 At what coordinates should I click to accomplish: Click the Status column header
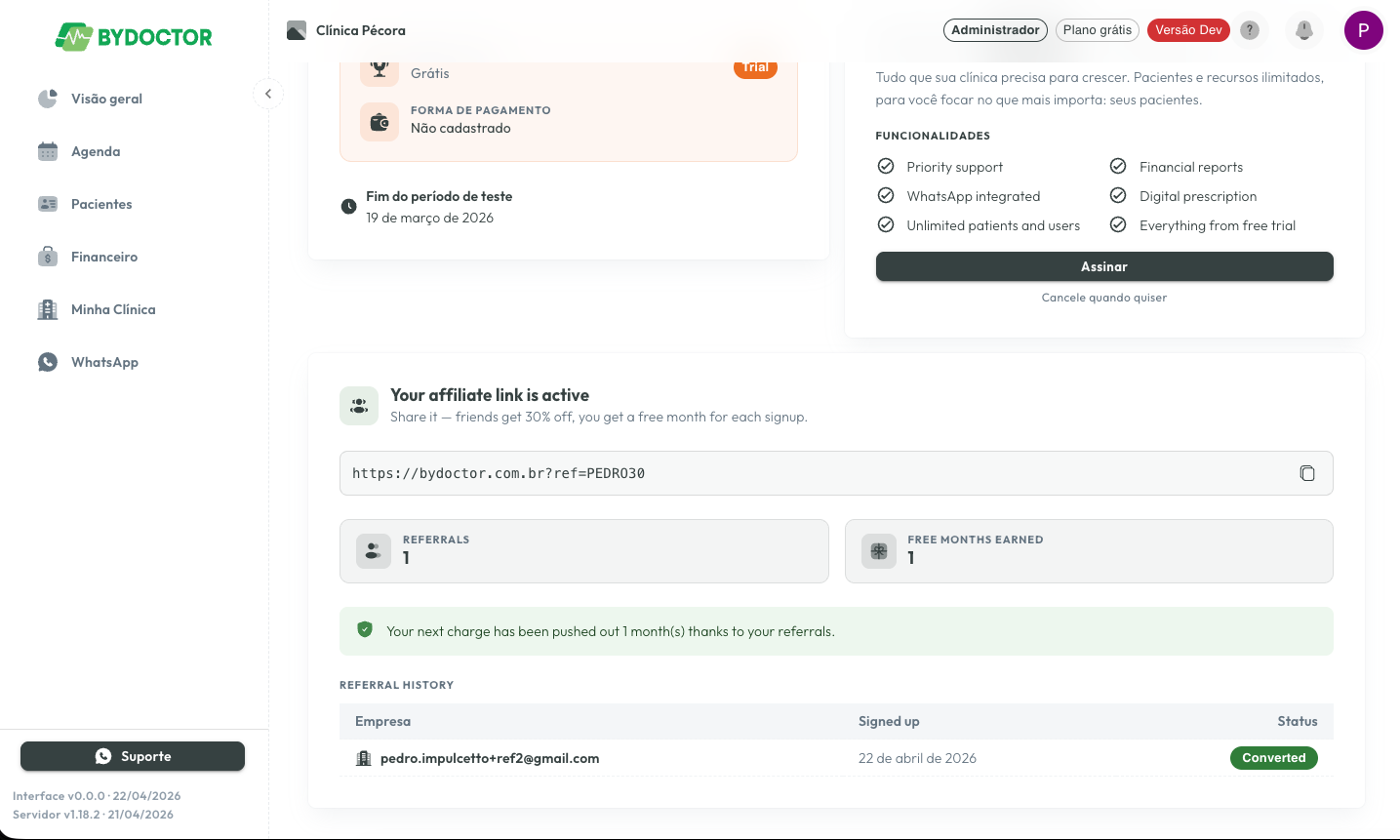(x=1298, y=721)
